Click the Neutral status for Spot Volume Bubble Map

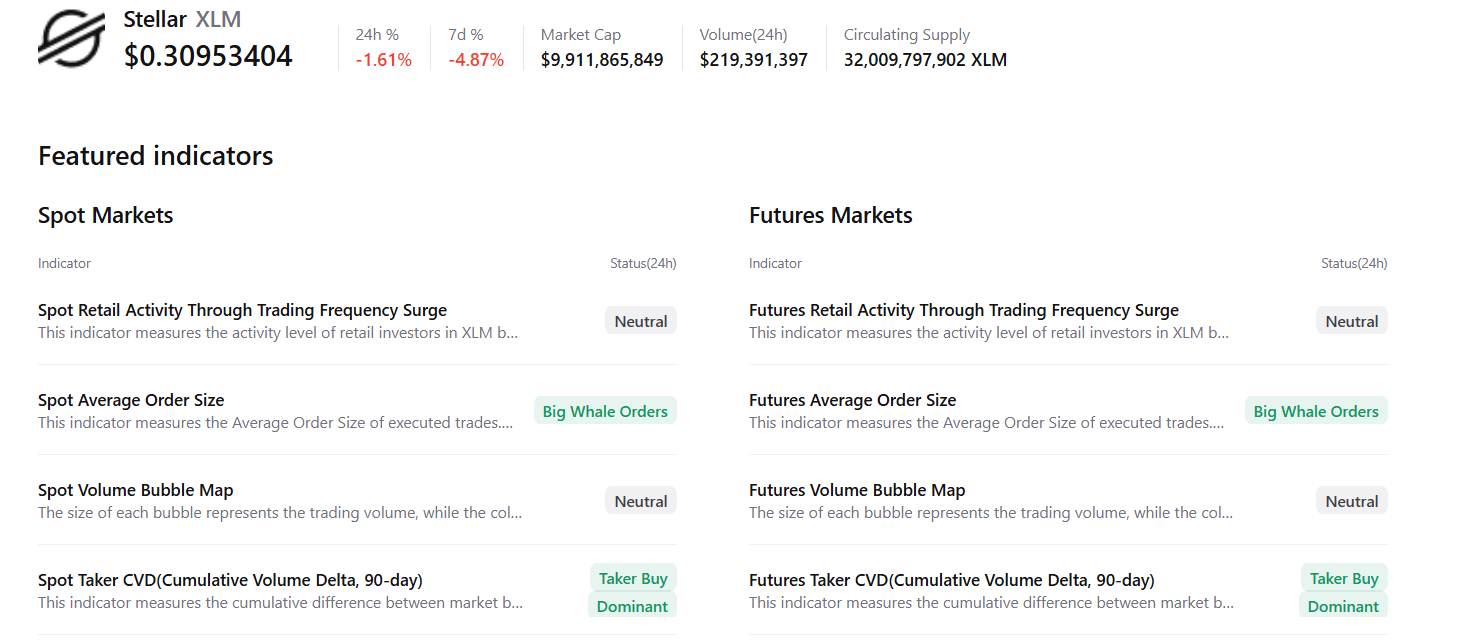[641, 501]
